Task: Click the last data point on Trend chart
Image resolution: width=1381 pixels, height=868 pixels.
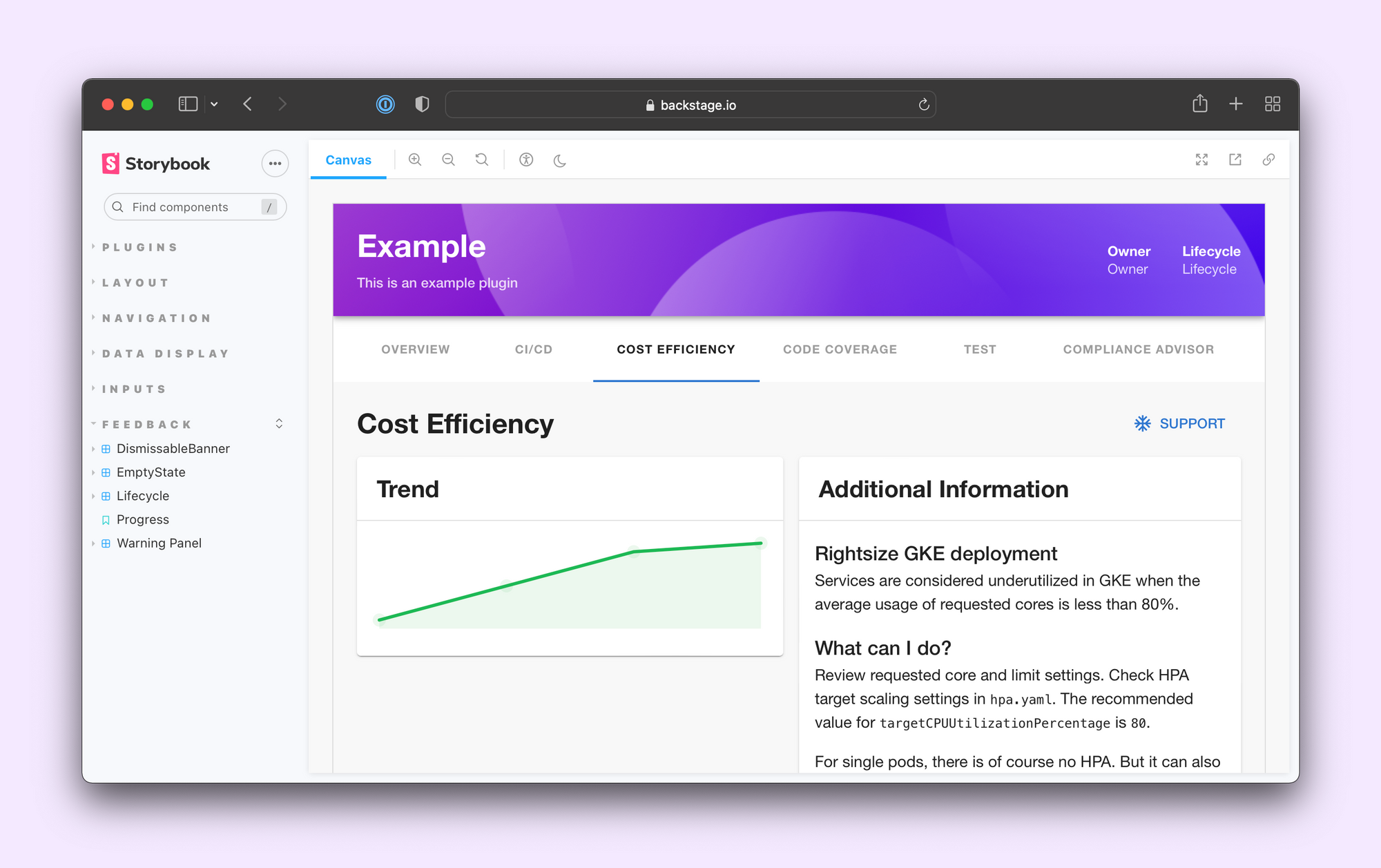Action: [x=760, y=543]
